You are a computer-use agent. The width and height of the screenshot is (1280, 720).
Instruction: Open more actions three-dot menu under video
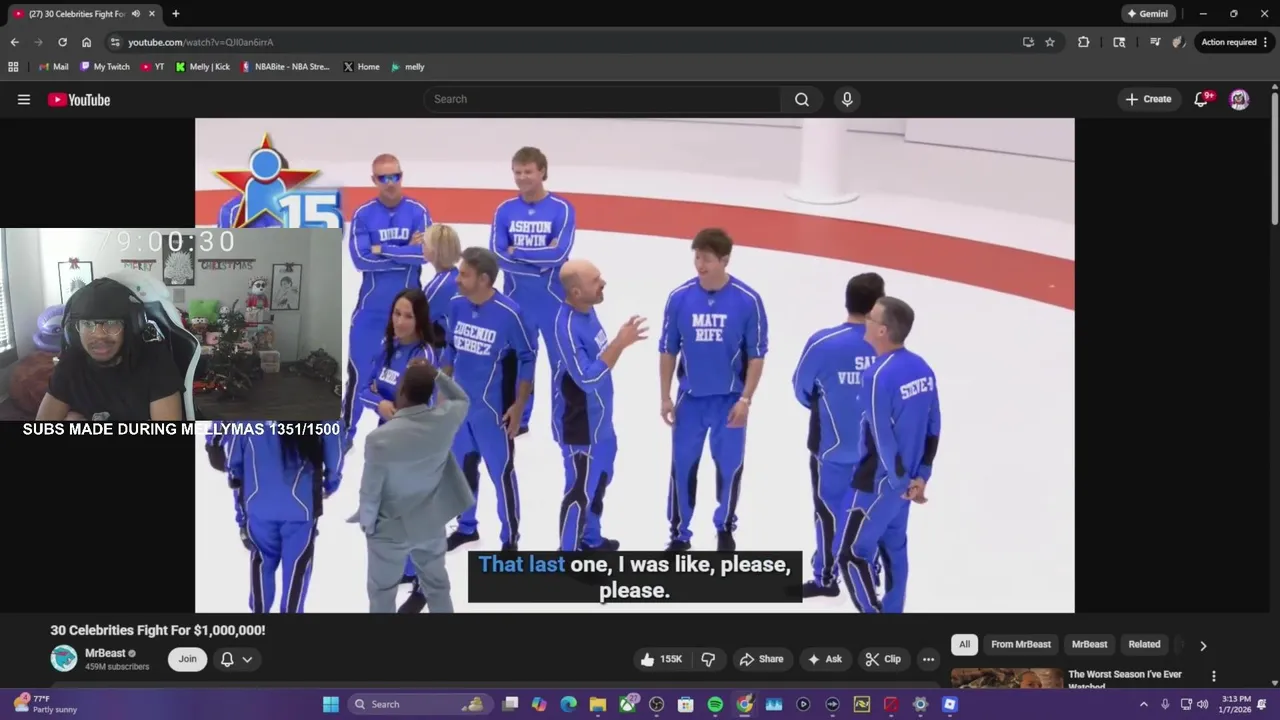click(x=928, y=659)
